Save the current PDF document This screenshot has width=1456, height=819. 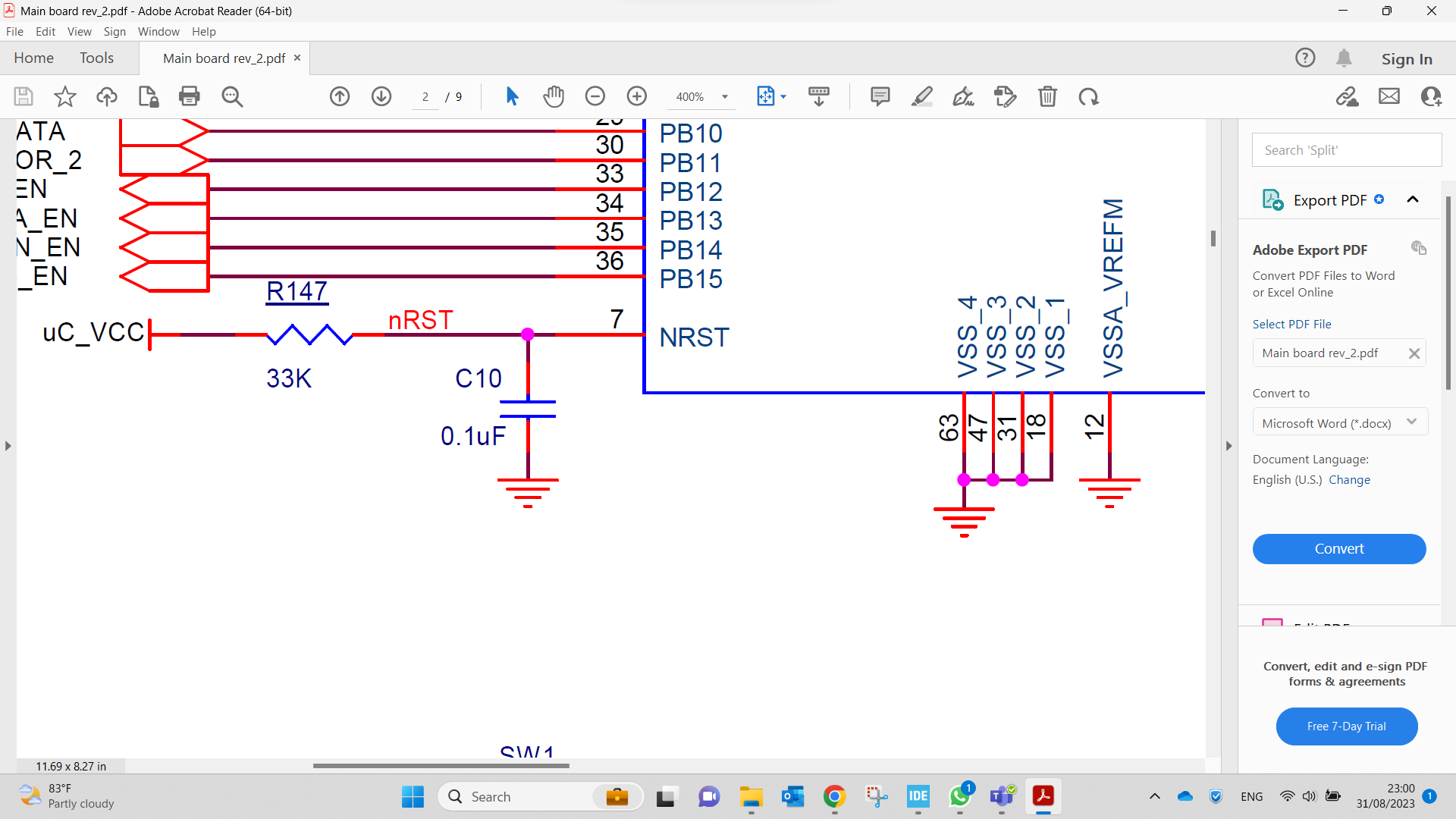coord(23,96)
